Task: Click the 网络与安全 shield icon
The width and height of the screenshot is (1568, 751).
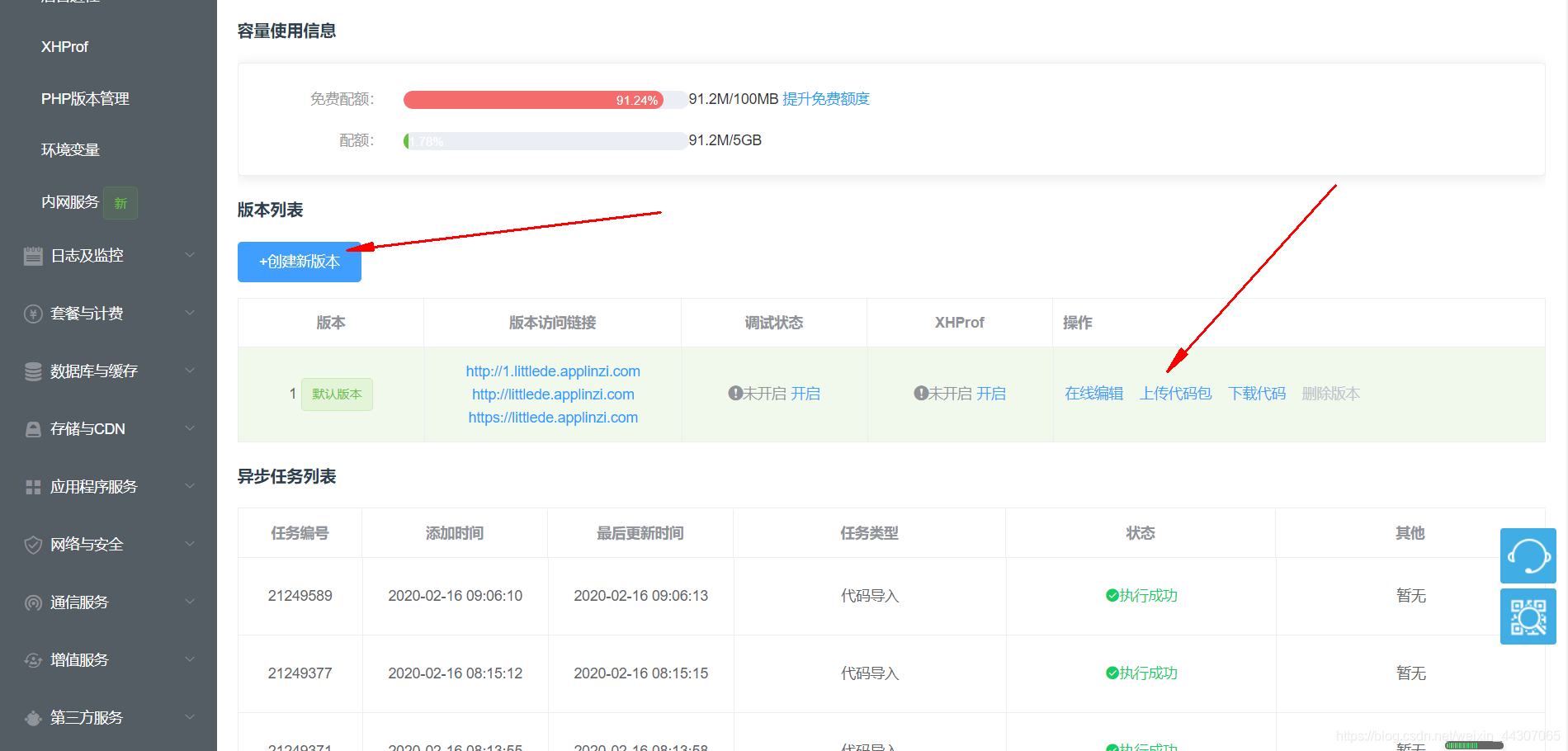Action: click(33, 544)
